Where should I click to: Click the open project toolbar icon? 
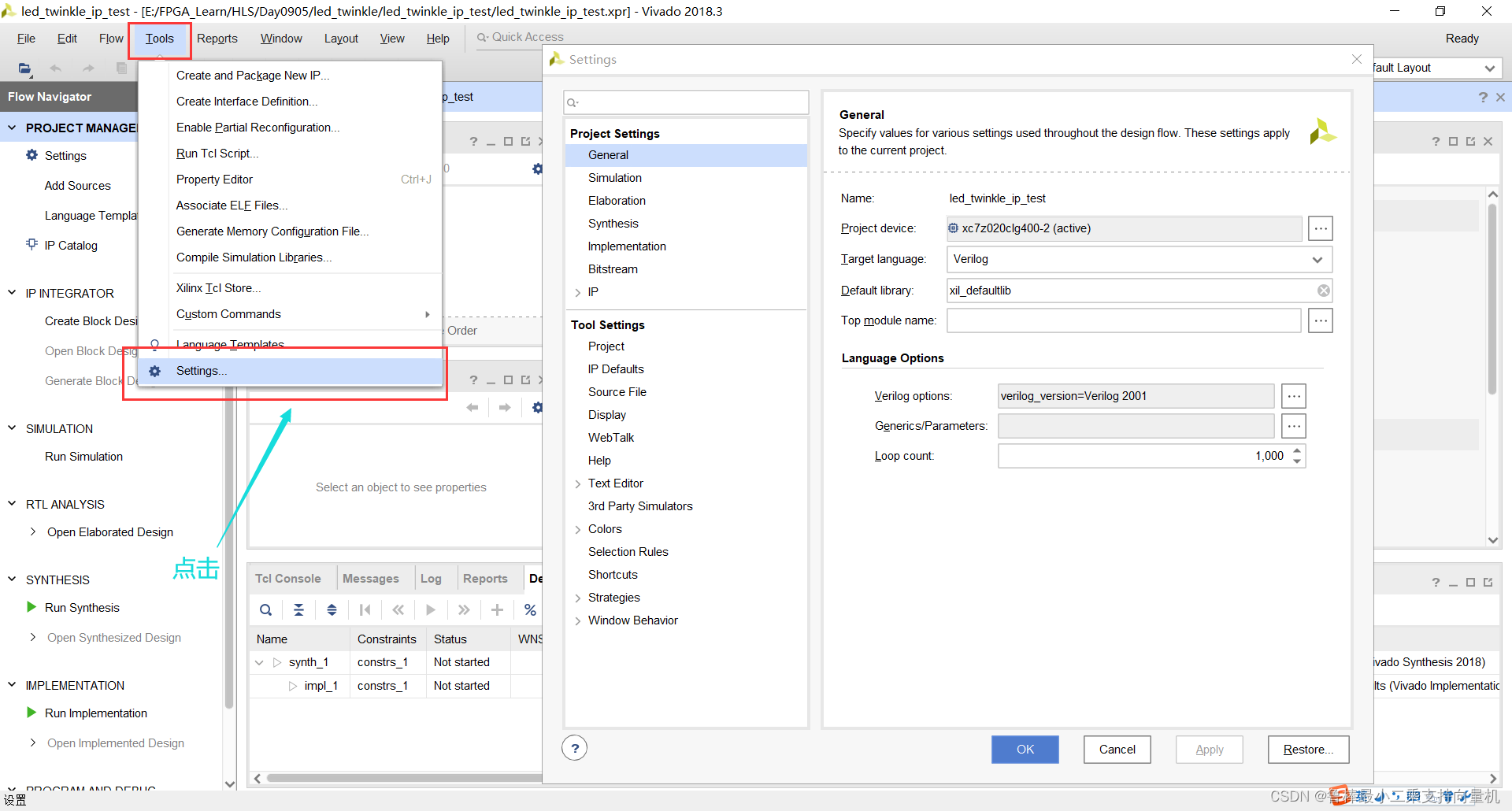pyautogui.click(x=25, y=69)
